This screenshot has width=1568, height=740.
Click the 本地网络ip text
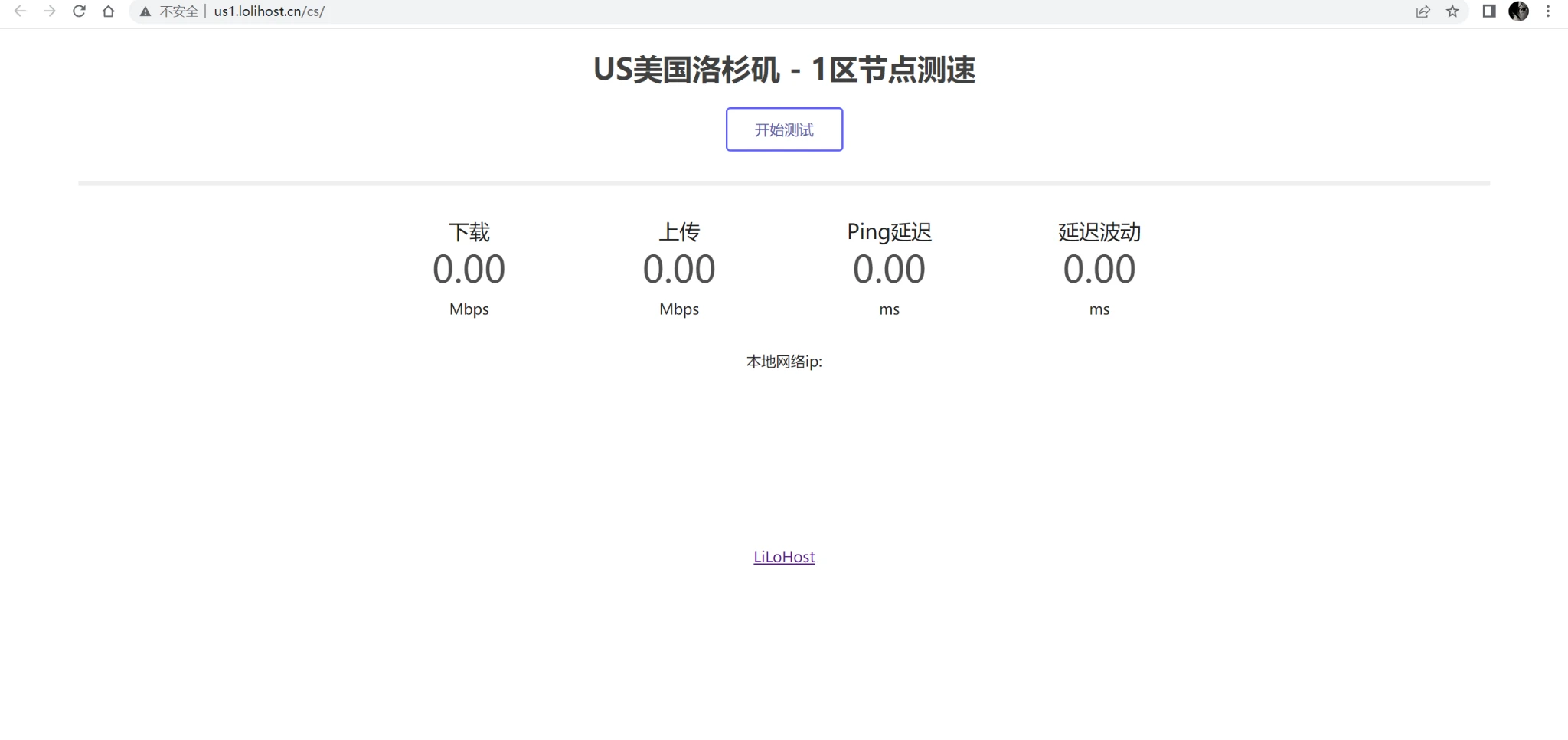[784, 362]
